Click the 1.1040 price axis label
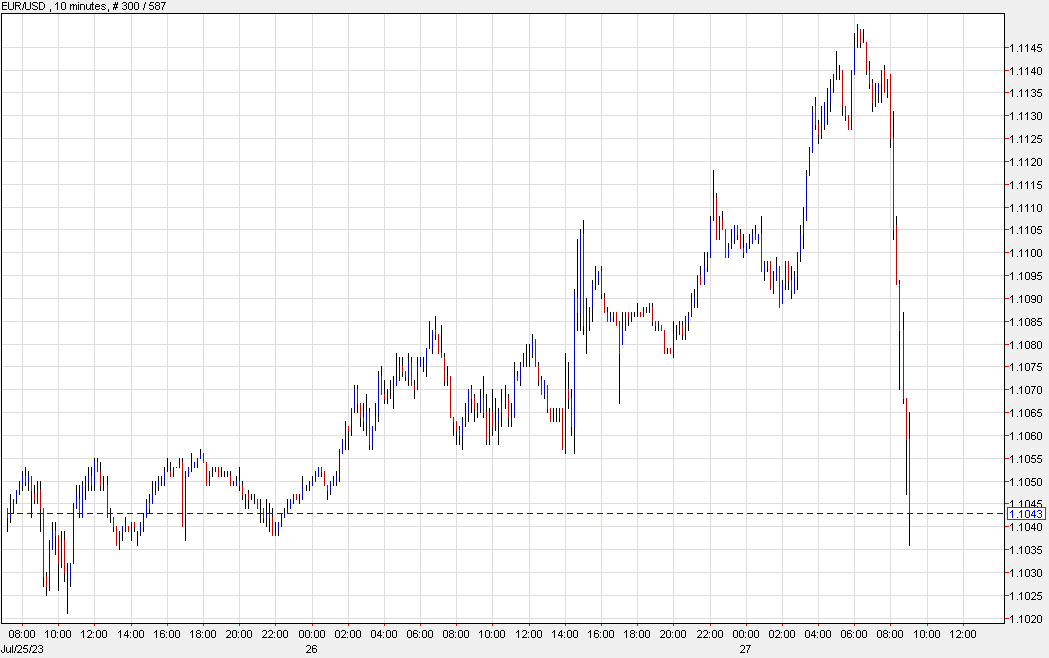This screenshot has height=658, width=1049. coord(1026,527)
